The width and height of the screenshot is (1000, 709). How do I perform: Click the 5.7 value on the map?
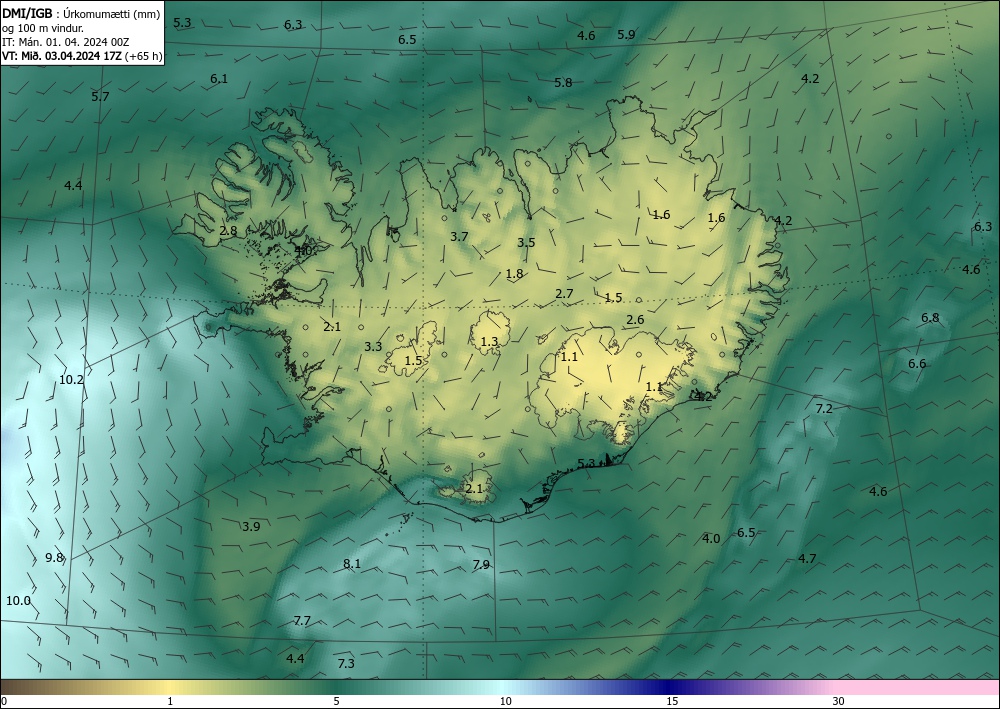pyautogui.click(x=100, y=97)
